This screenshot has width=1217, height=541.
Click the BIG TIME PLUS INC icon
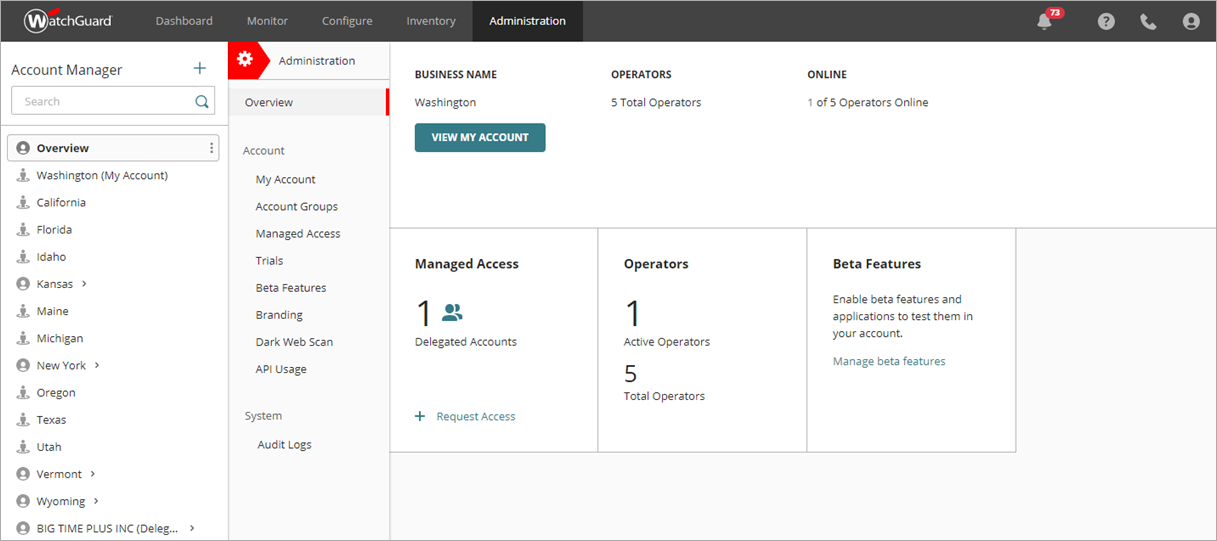coord(23,528)
